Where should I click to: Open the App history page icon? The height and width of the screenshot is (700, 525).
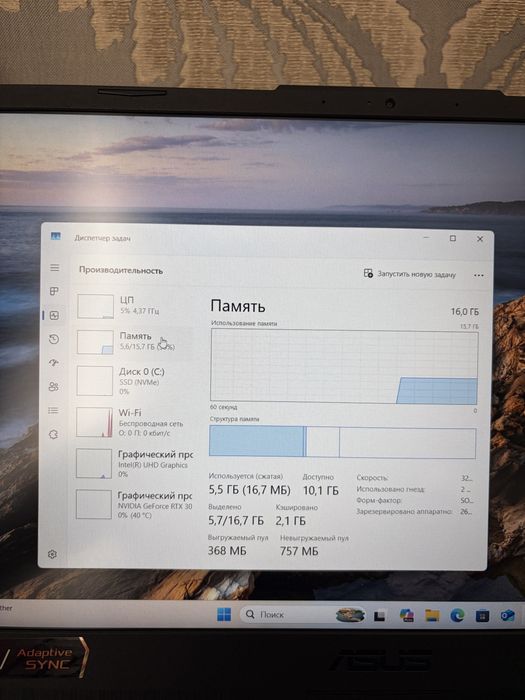54,339
